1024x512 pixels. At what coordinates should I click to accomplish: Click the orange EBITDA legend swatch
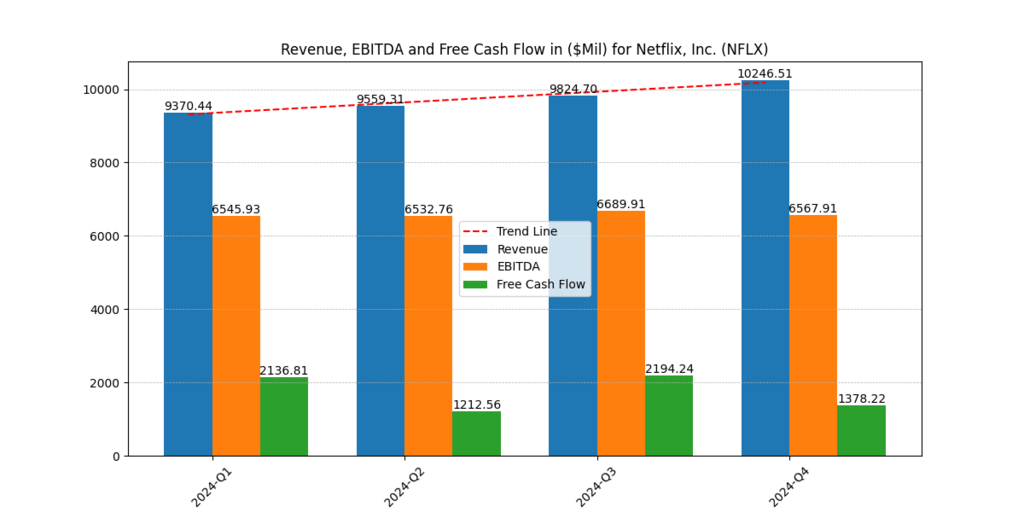pos(477,267)
